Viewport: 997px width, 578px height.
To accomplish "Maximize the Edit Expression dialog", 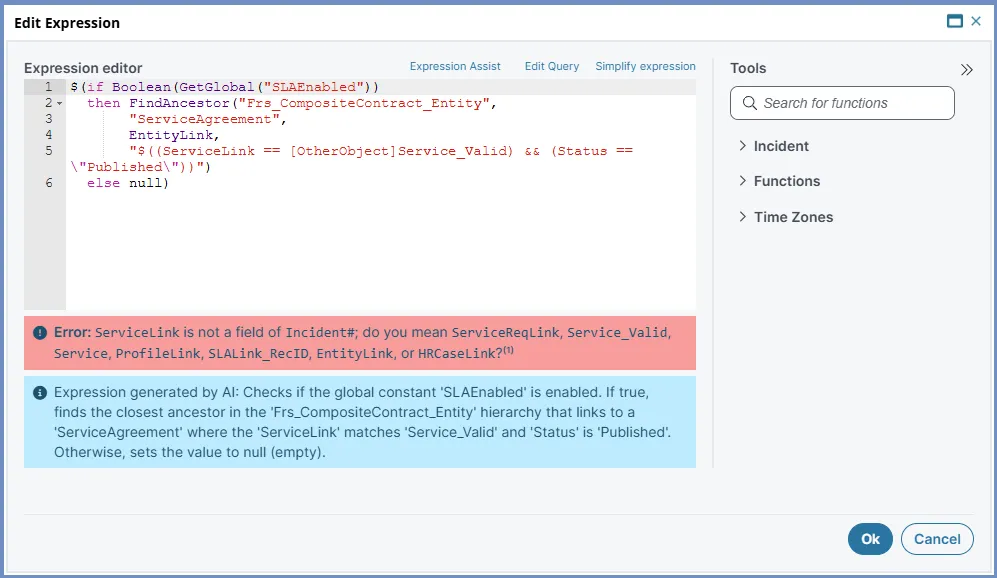I will click(954, 22).
